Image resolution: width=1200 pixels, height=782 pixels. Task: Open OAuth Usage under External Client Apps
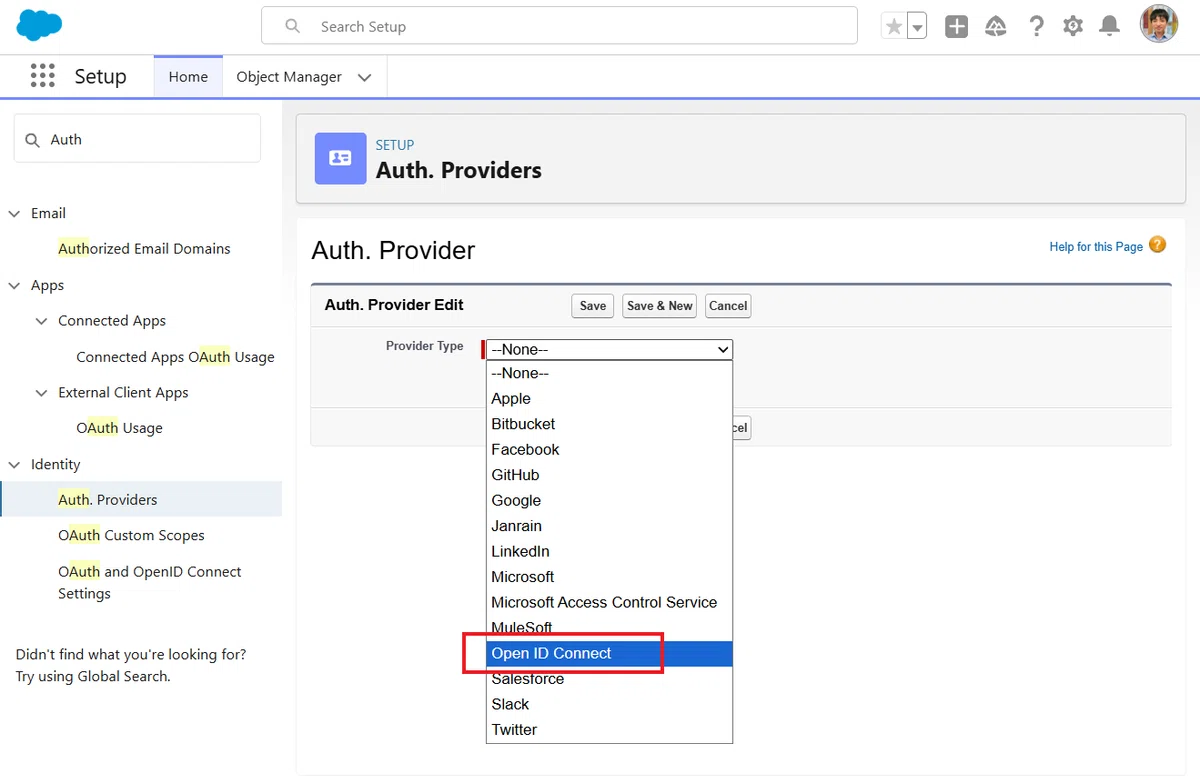(119, 428)
